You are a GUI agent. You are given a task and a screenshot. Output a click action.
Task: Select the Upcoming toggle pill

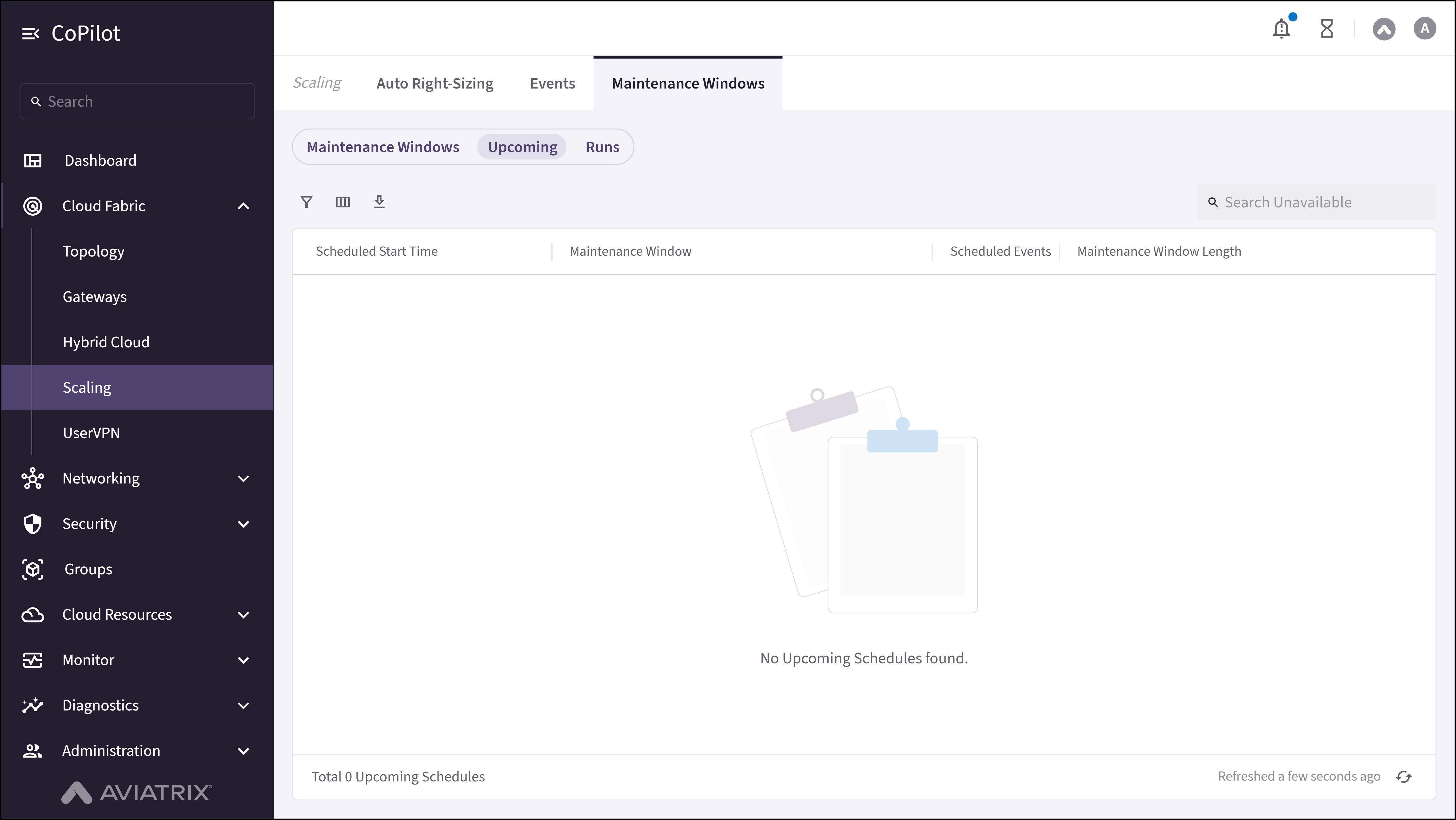coord(522,146)
